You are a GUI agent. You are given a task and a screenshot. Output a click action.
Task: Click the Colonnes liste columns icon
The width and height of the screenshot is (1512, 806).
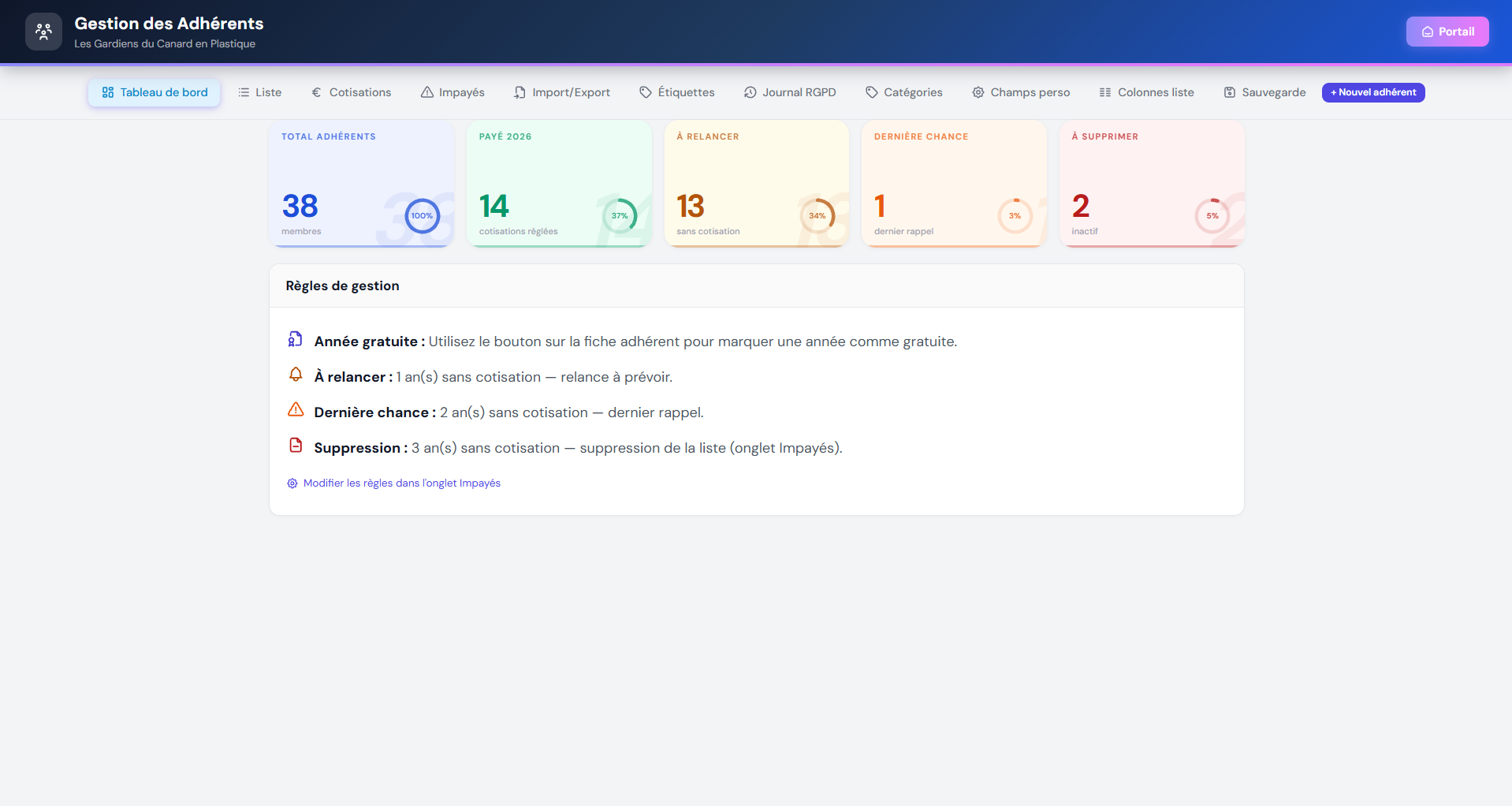coord(1104,92)
